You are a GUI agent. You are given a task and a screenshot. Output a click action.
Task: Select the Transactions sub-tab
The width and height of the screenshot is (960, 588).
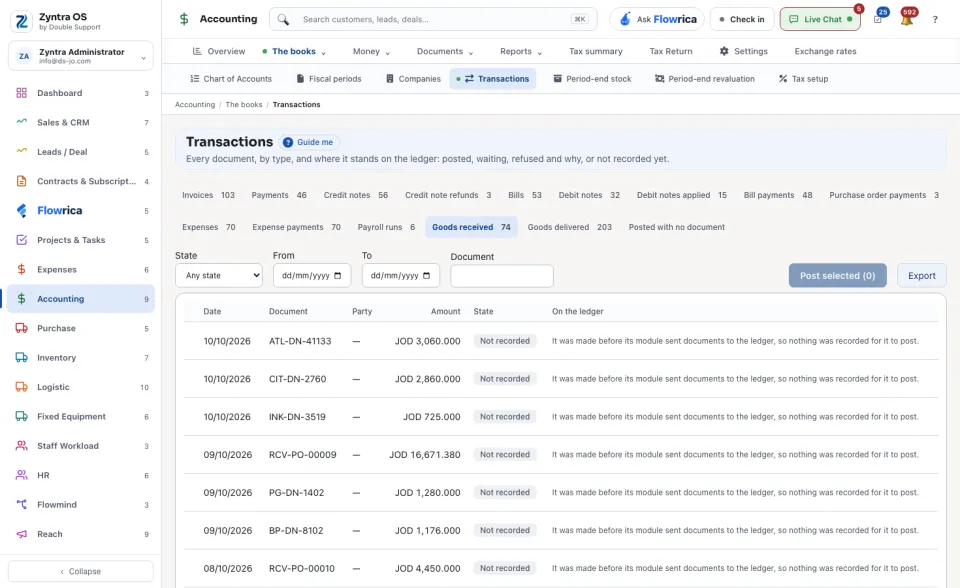pos(493,79)
